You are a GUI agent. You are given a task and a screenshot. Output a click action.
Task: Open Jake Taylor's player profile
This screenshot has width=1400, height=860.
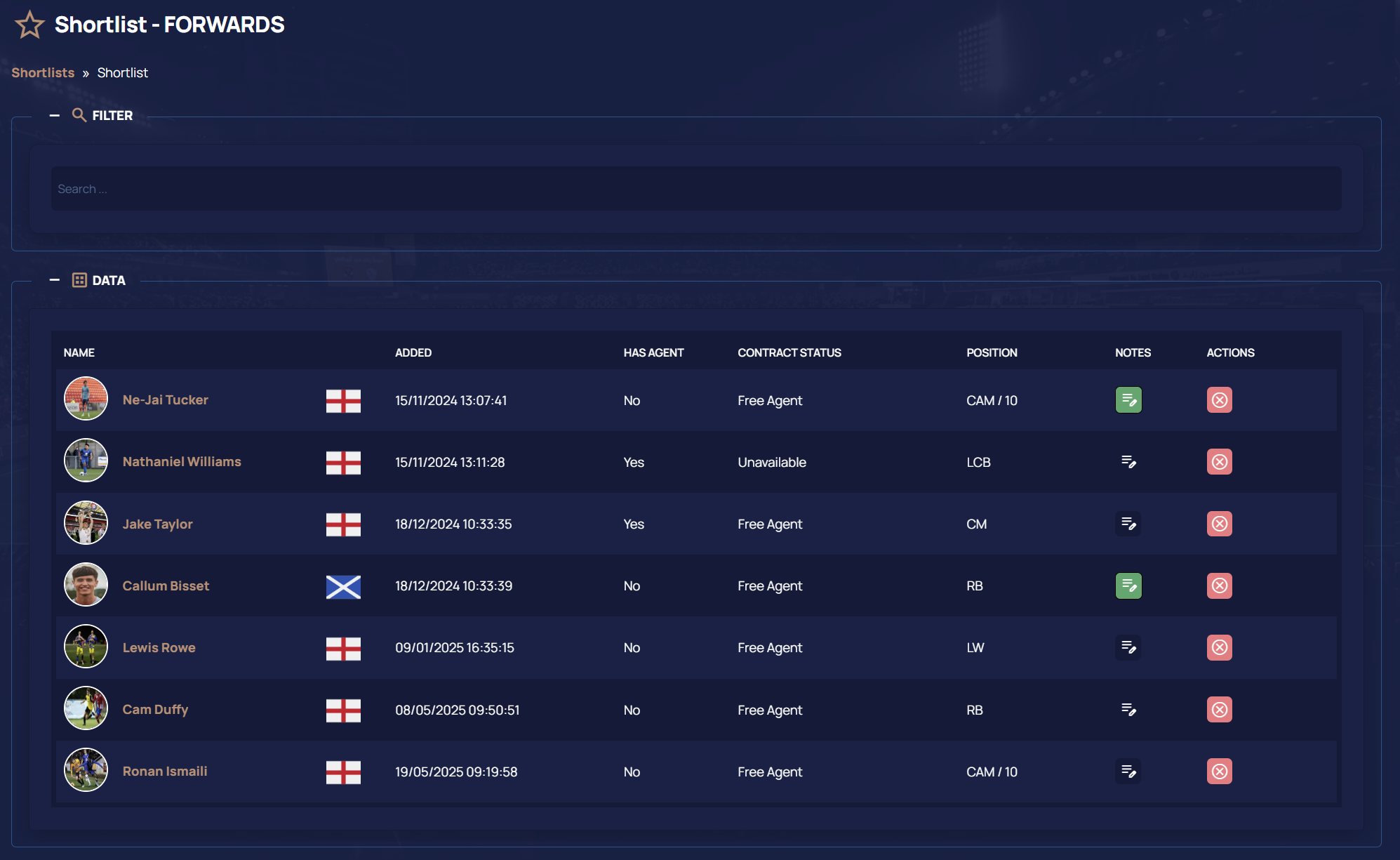(157, 524)
